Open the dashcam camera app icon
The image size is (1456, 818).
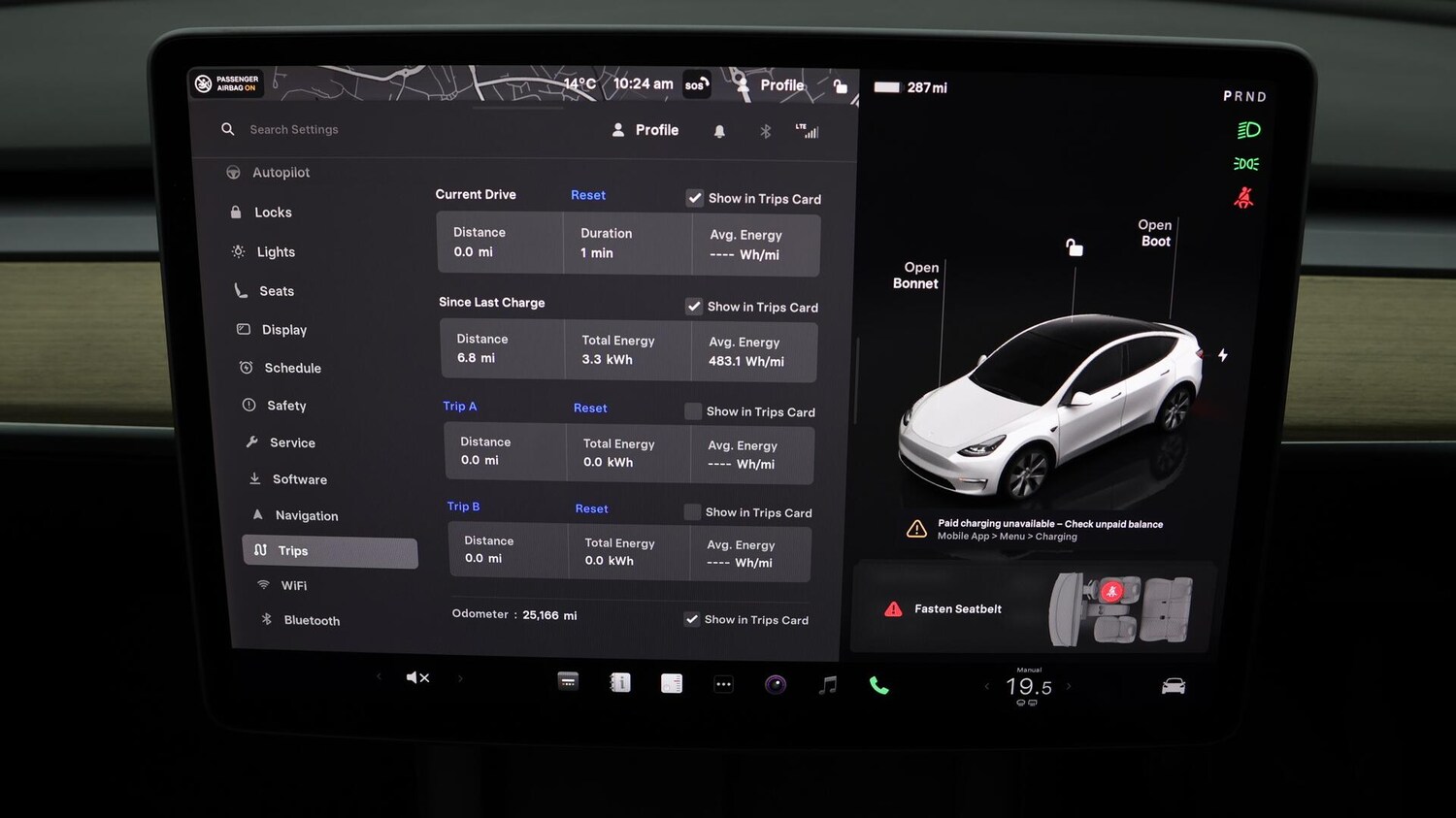776,685
